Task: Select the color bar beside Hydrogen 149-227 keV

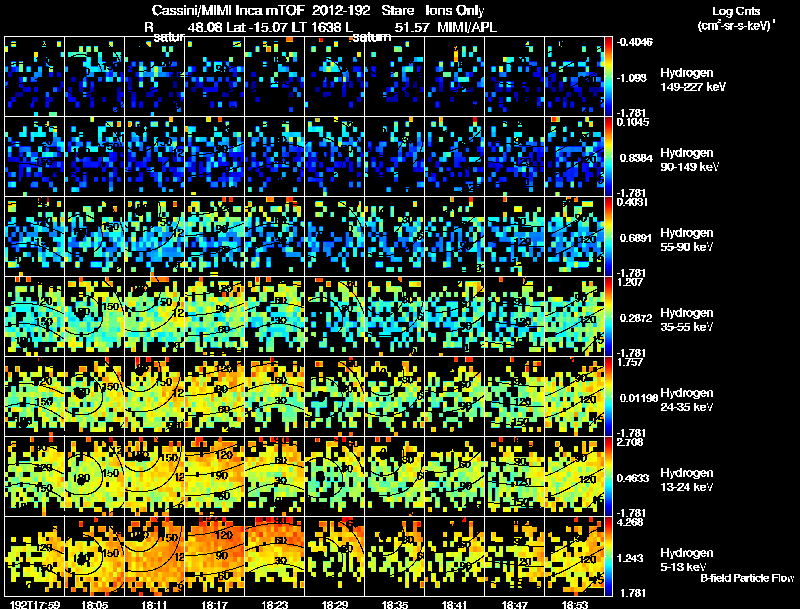Action: 608,77
